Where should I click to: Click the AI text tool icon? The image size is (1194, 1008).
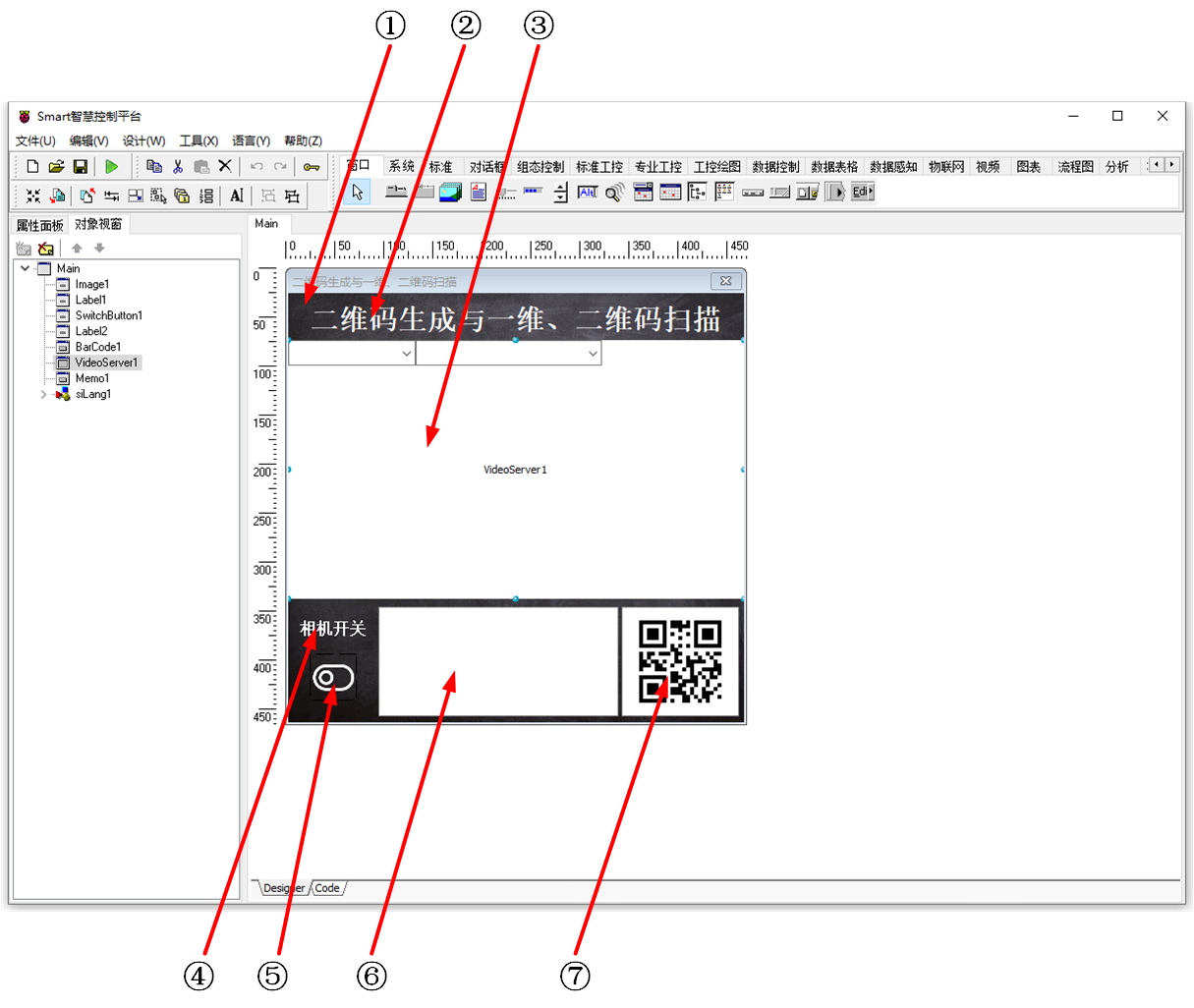pyautogui.click(x=237, y=196)
